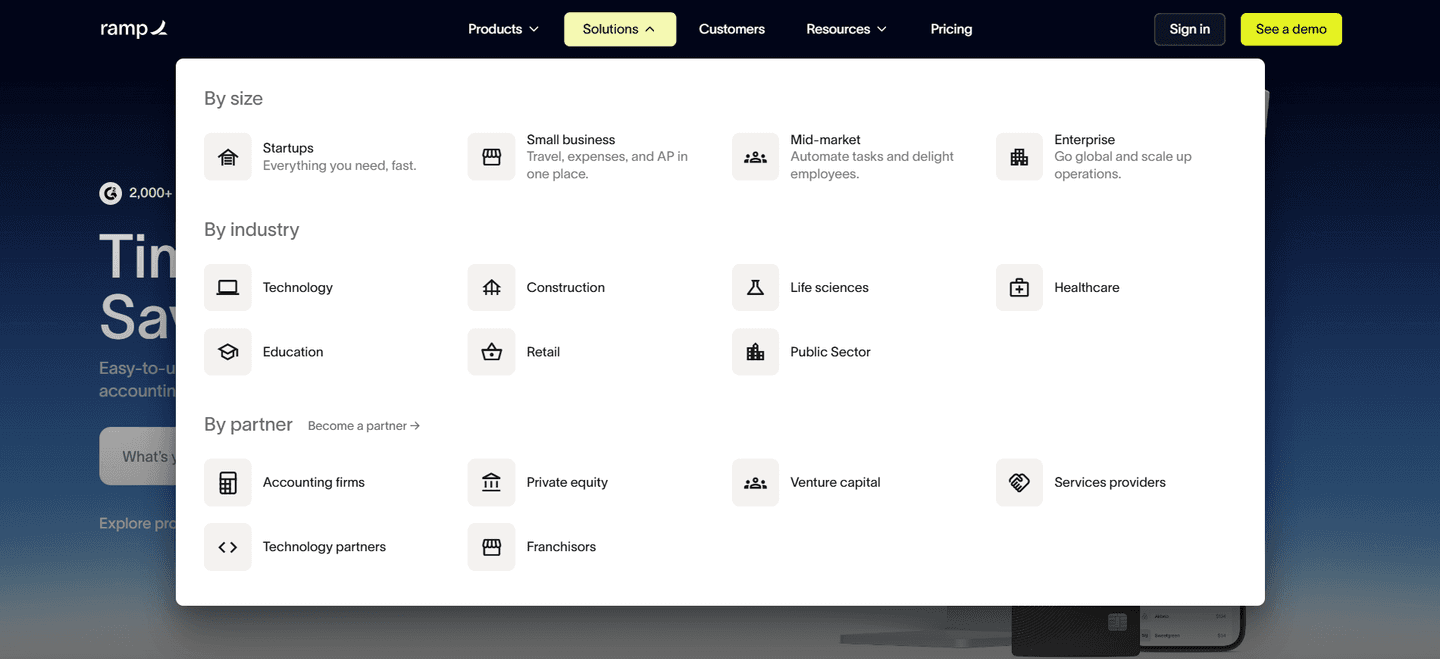Expand the Resources dropdown menu
Viewport: 1440px width, 659px height.
coord(846,29)
